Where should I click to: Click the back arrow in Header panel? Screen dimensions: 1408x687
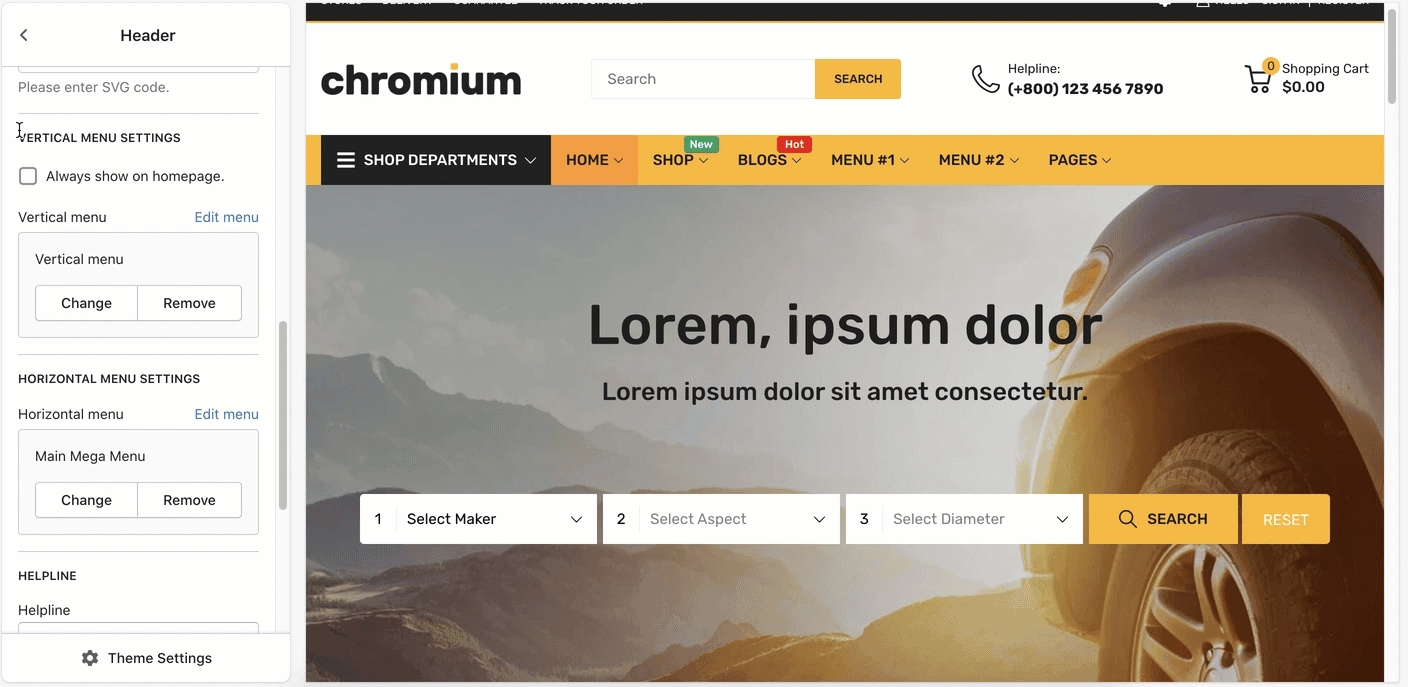click(x=24, y=35)
